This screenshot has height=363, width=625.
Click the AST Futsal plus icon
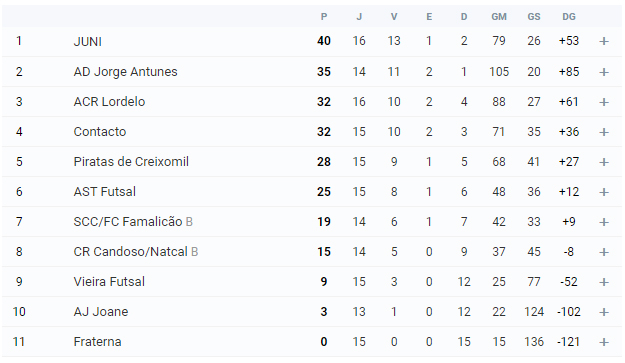pyautogui.click(x=603, y=192)
